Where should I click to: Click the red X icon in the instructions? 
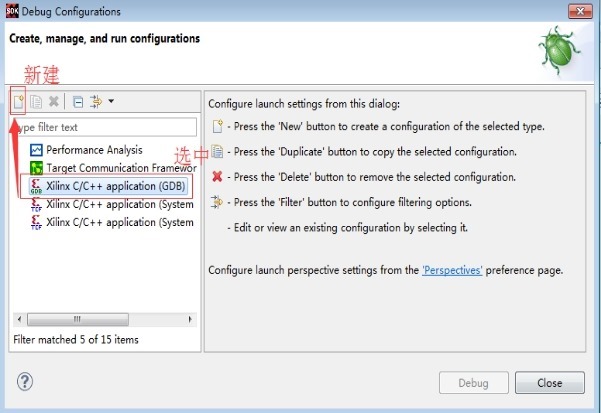pos(217,177)
